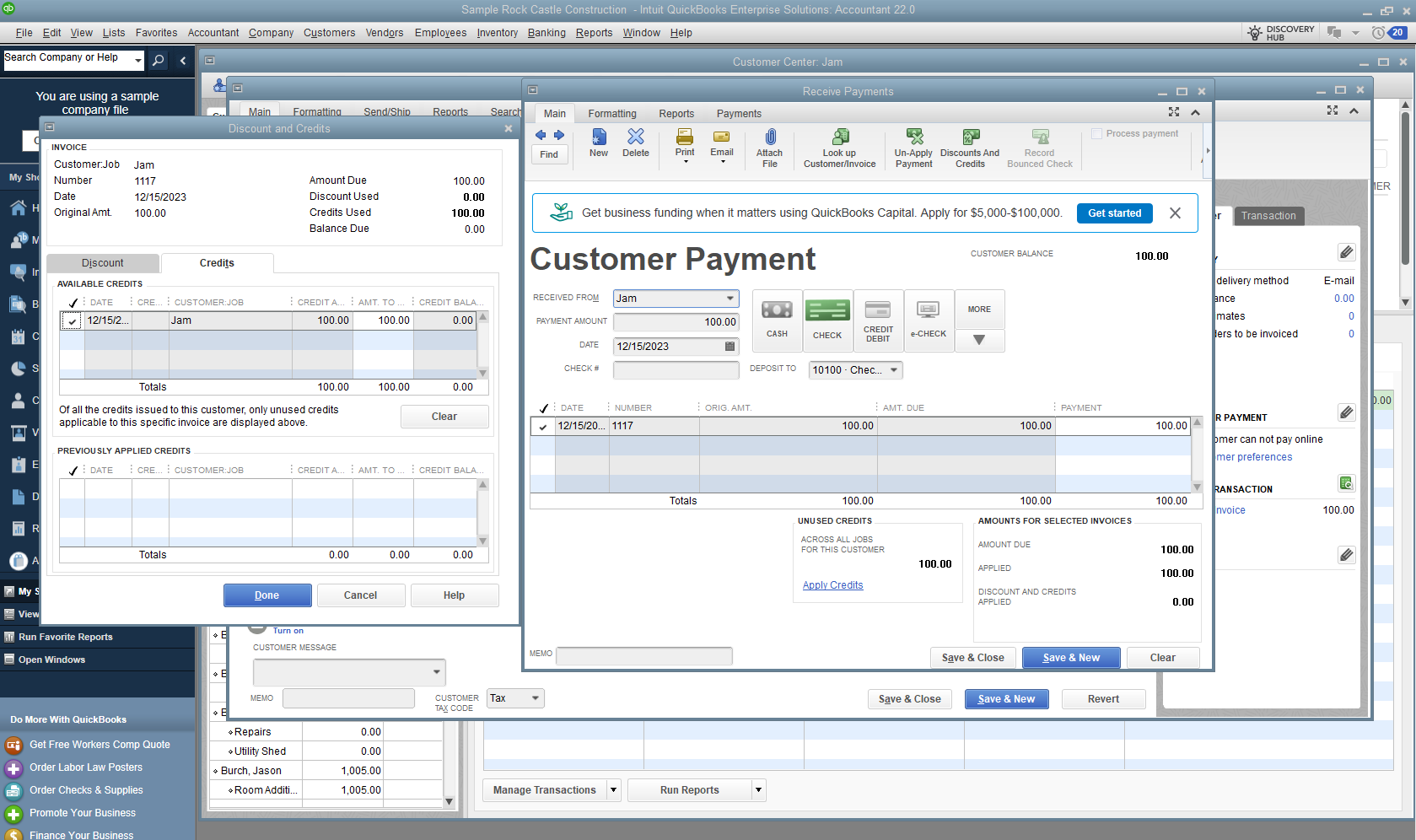Click the Apply Credits link
Image resolution: width=1416 pixels, height=840 pixels.
(x=832, y=585)
